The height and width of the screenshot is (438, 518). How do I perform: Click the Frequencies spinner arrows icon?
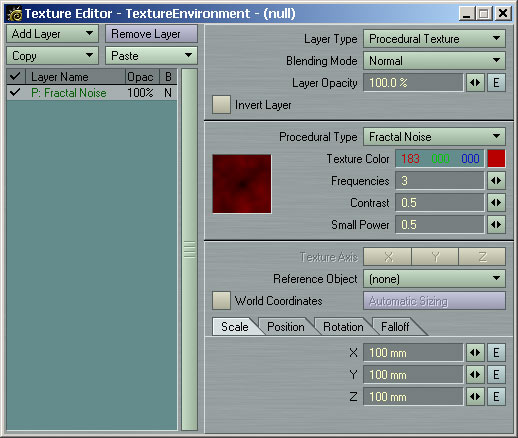coord(496,181)
